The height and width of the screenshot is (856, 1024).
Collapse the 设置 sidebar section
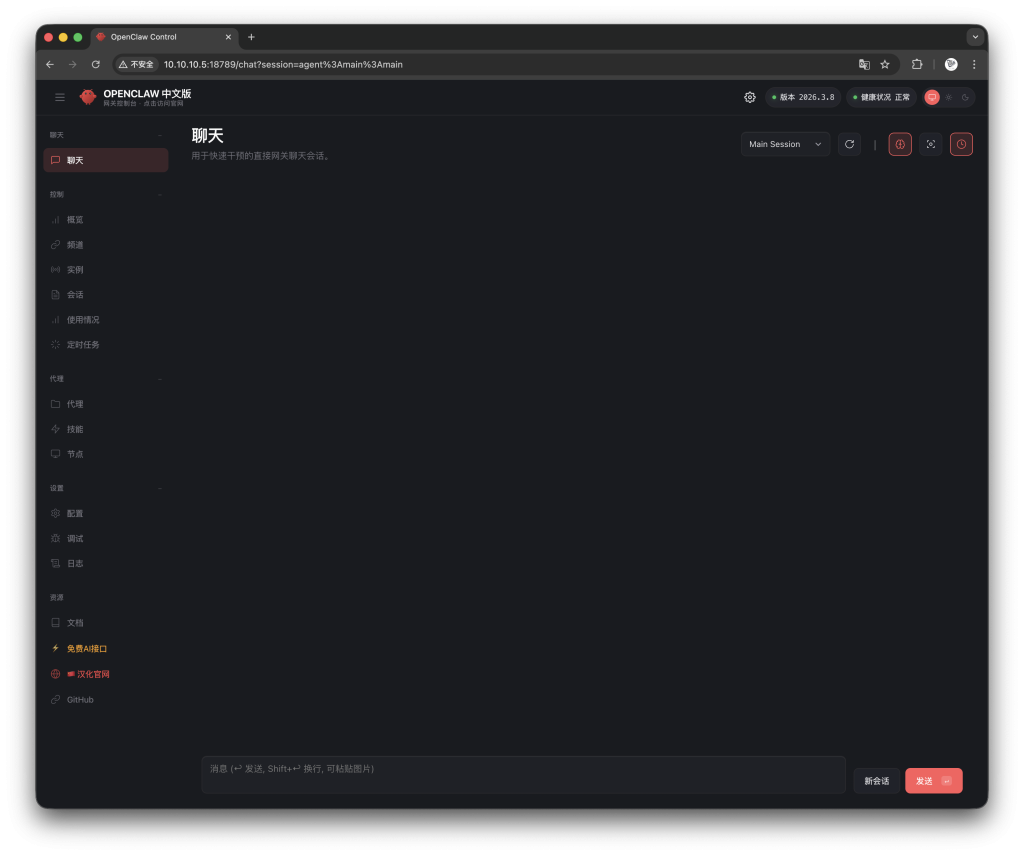point(160,488)
